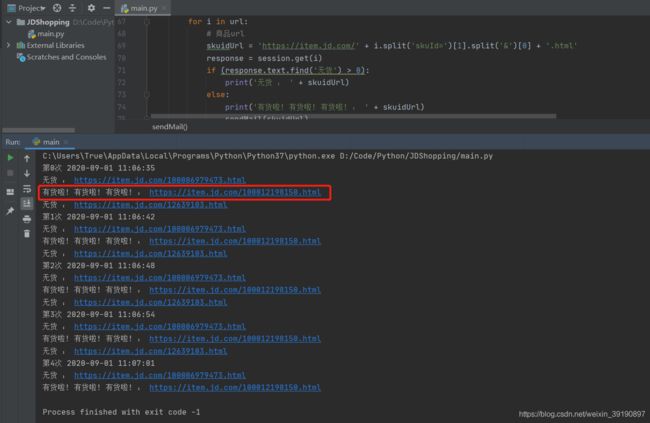This screenshot has width=650, height=423.
Task: Click the restore layout icon in the run panel
Action: [x=10, y=192]
